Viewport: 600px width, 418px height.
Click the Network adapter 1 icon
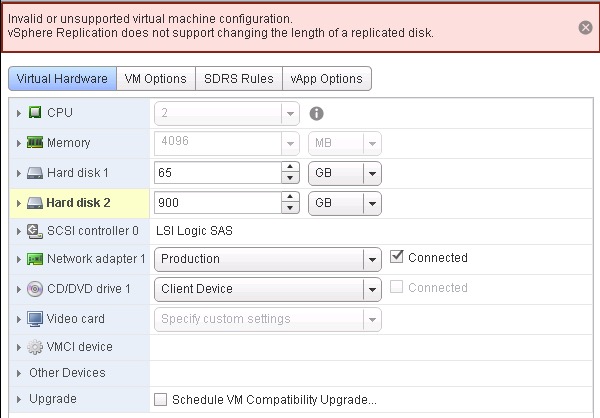pyautogui.click(x=35, y=259)
